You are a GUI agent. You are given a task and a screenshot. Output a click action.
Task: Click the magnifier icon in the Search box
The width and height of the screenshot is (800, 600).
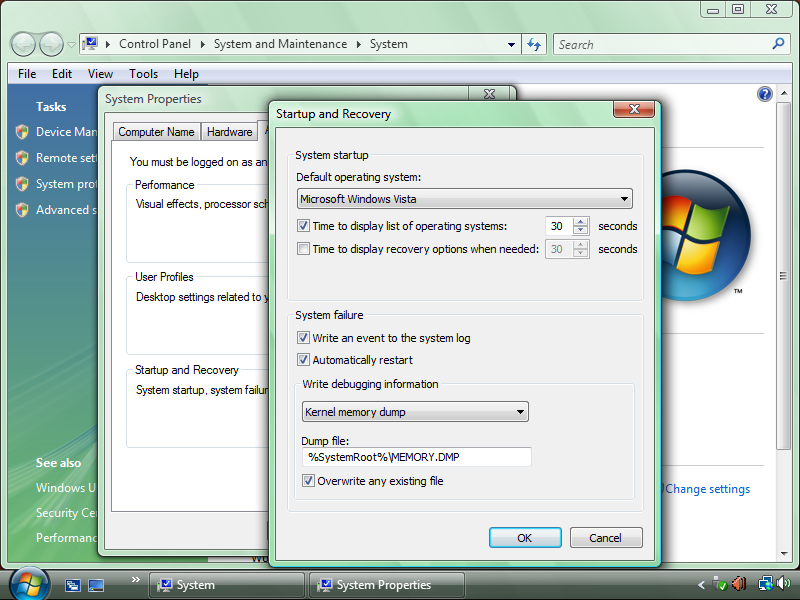pyautogui.click(x=778, y=44)
